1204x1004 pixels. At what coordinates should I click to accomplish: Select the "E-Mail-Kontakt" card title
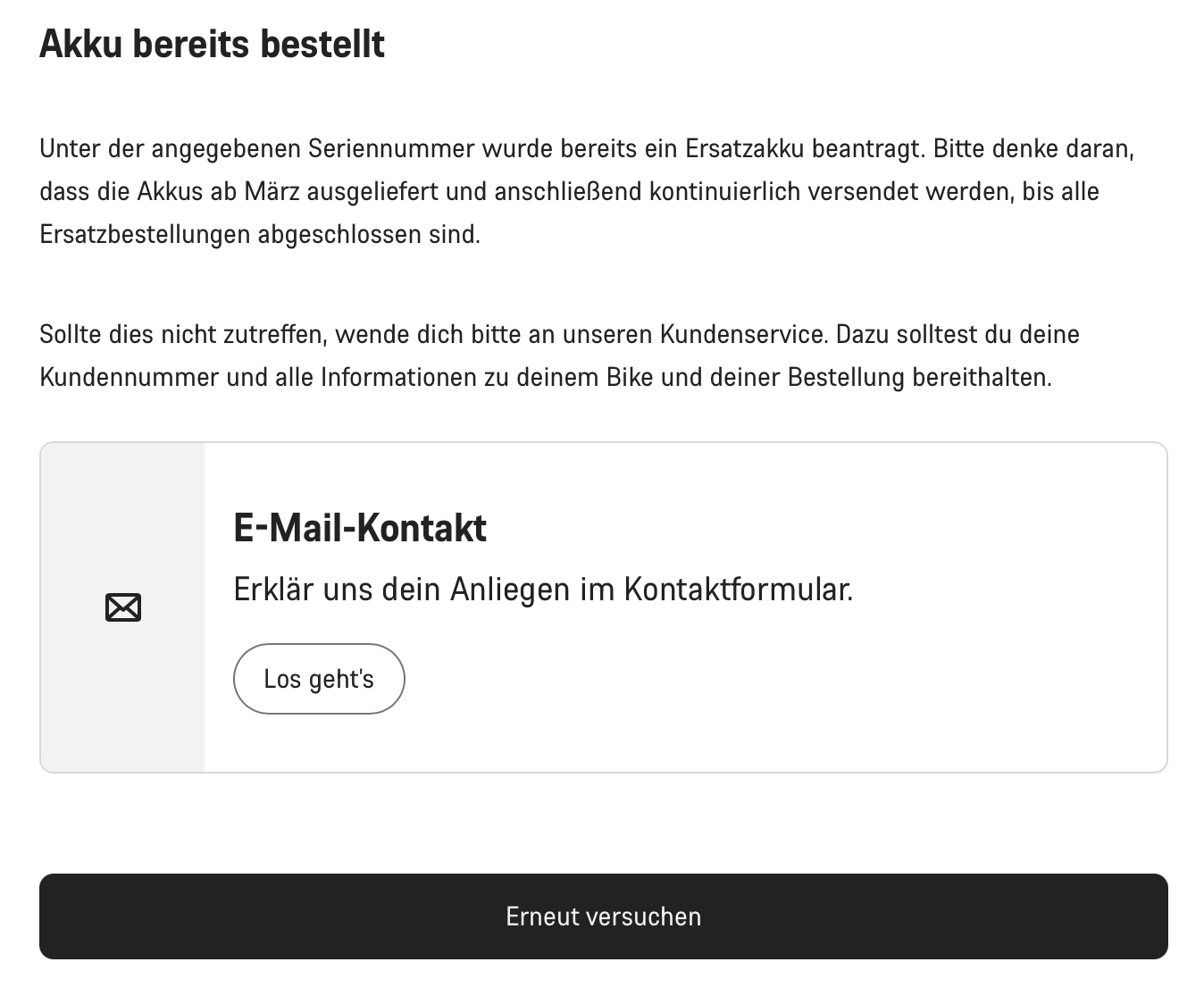click(359, 528)
